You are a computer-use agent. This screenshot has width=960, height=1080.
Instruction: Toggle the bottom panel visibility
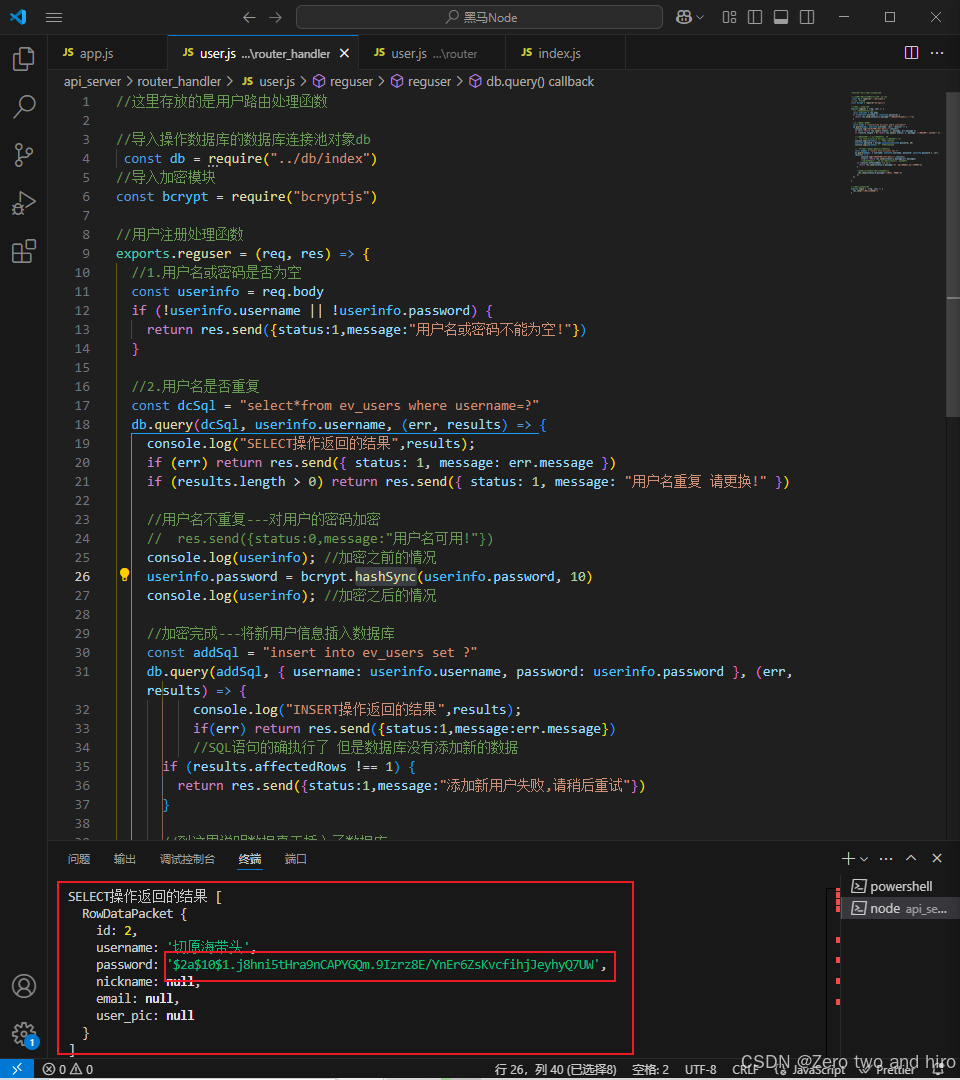[783, 17]
